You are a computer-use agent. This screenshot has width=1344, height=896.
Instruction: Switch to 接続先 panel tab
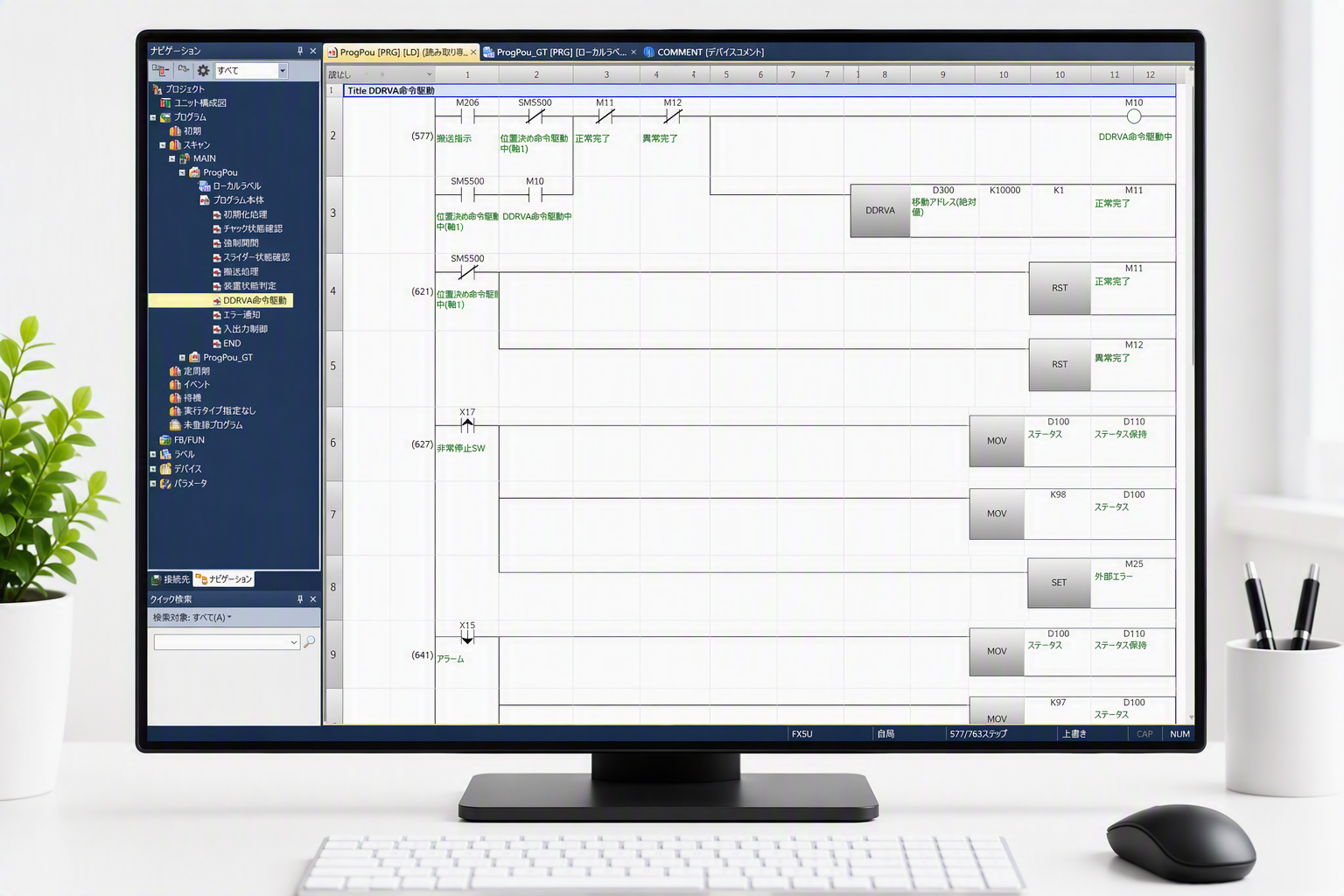pos(171,579)
